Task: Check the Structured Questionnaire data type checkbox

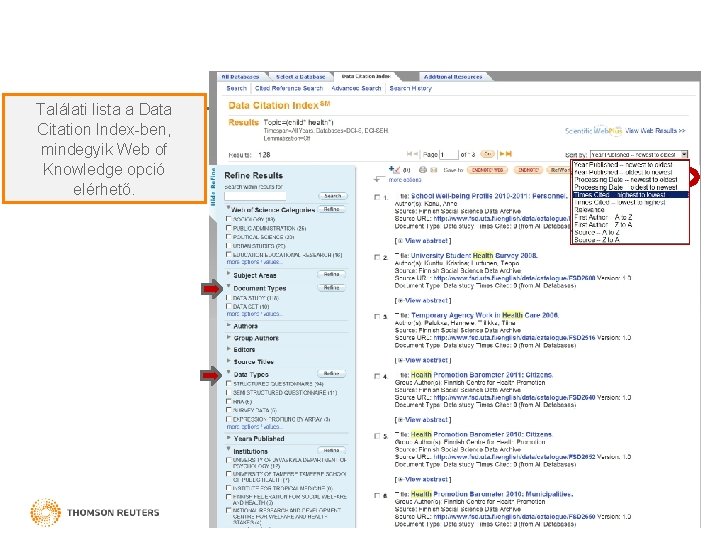Action: pos(228,383)
